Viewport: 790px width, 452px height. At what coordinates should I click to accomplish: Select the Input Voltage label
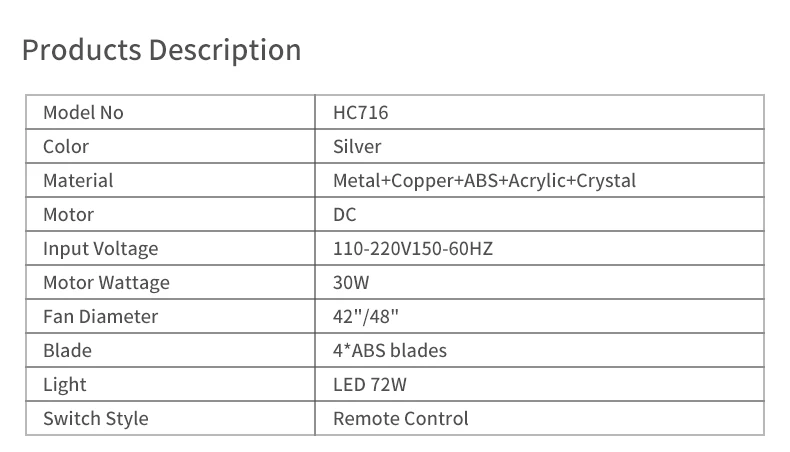(x=100, y=249)
